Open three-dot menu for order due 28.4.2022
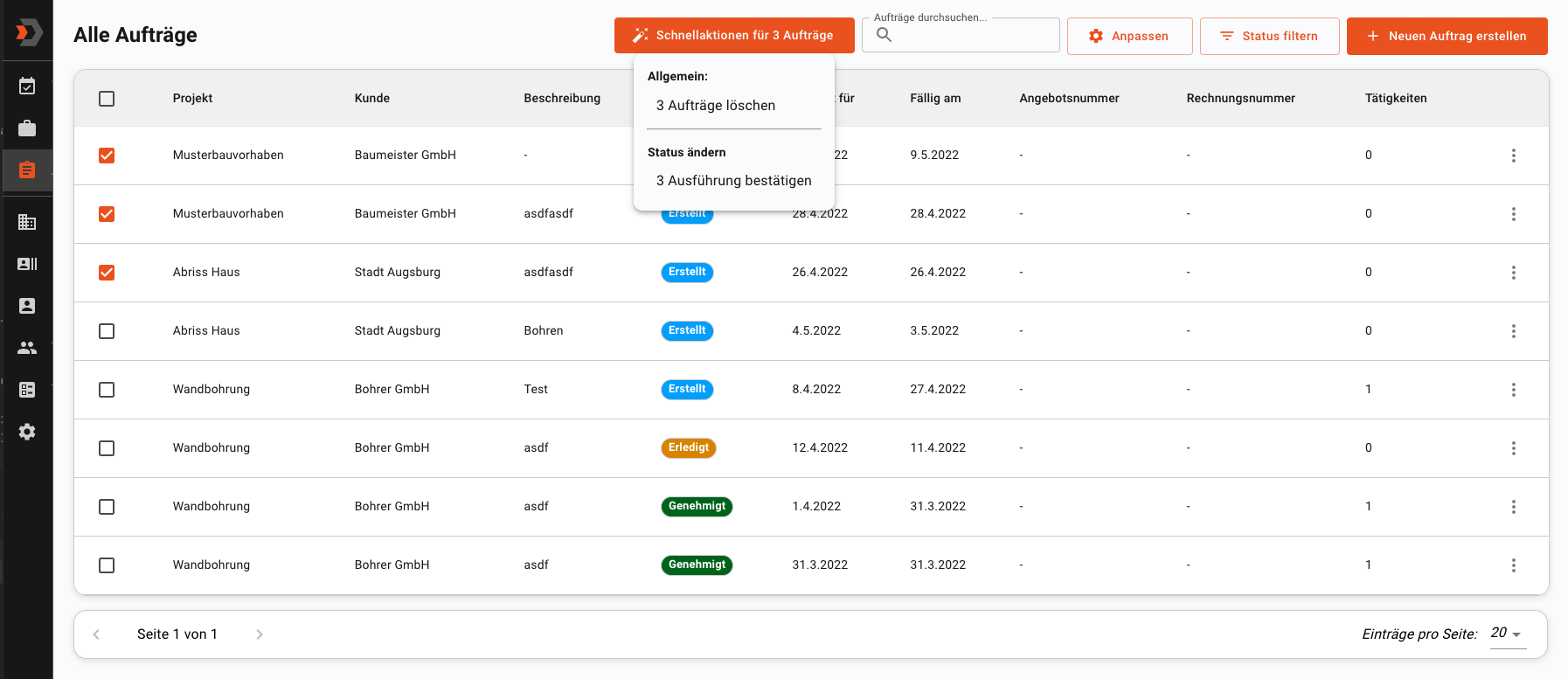This screenshot has height=679, width=1568. click(1514, 214)
